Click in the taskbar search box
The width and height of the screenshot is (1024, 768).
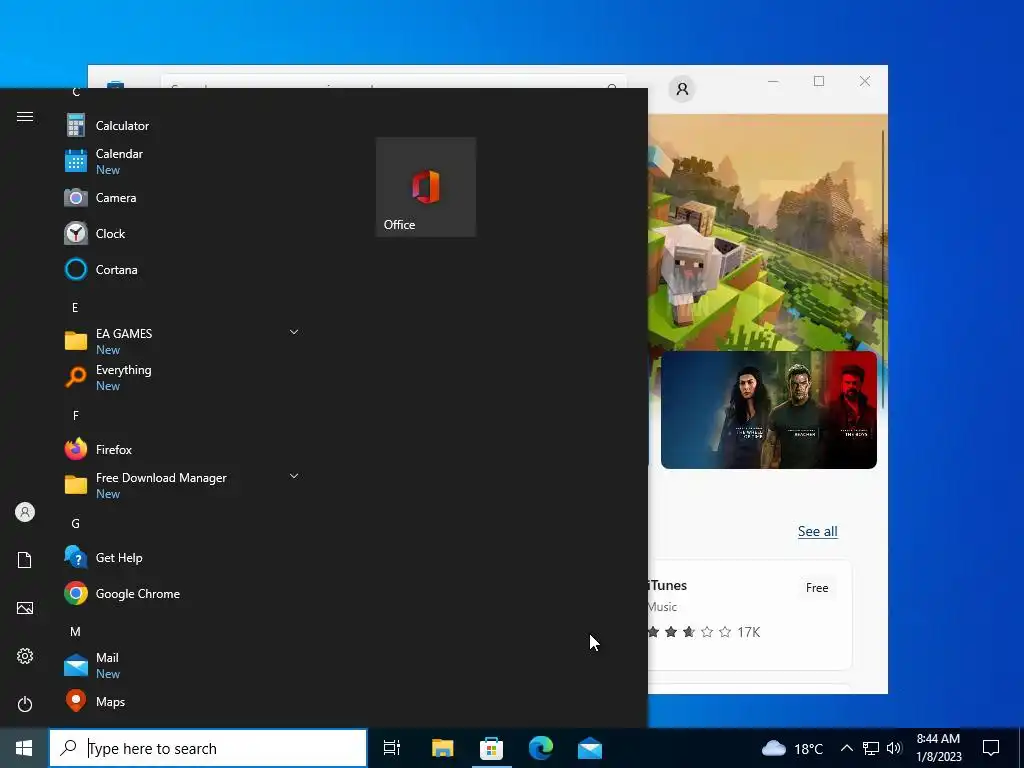tap(208, 748)
